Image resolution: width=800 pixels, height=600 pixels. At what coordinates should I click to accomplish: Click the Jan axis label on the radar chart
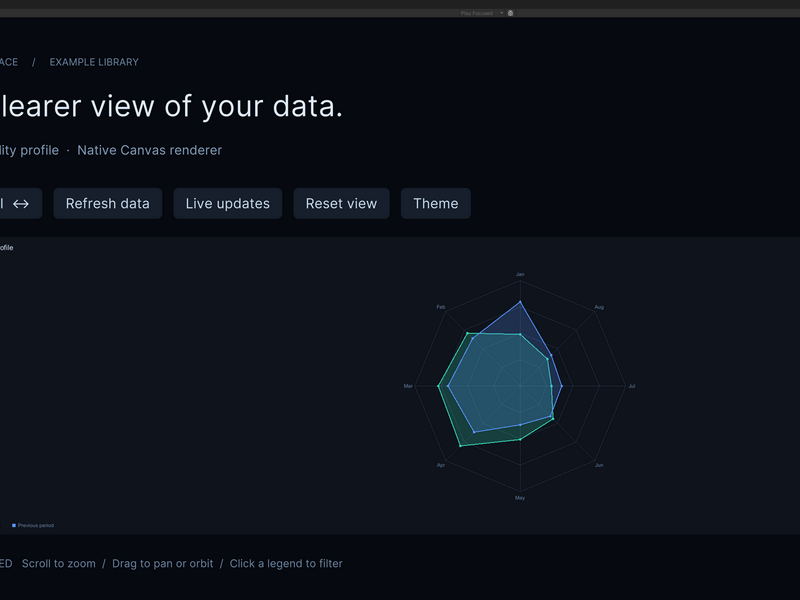point(520,274)
